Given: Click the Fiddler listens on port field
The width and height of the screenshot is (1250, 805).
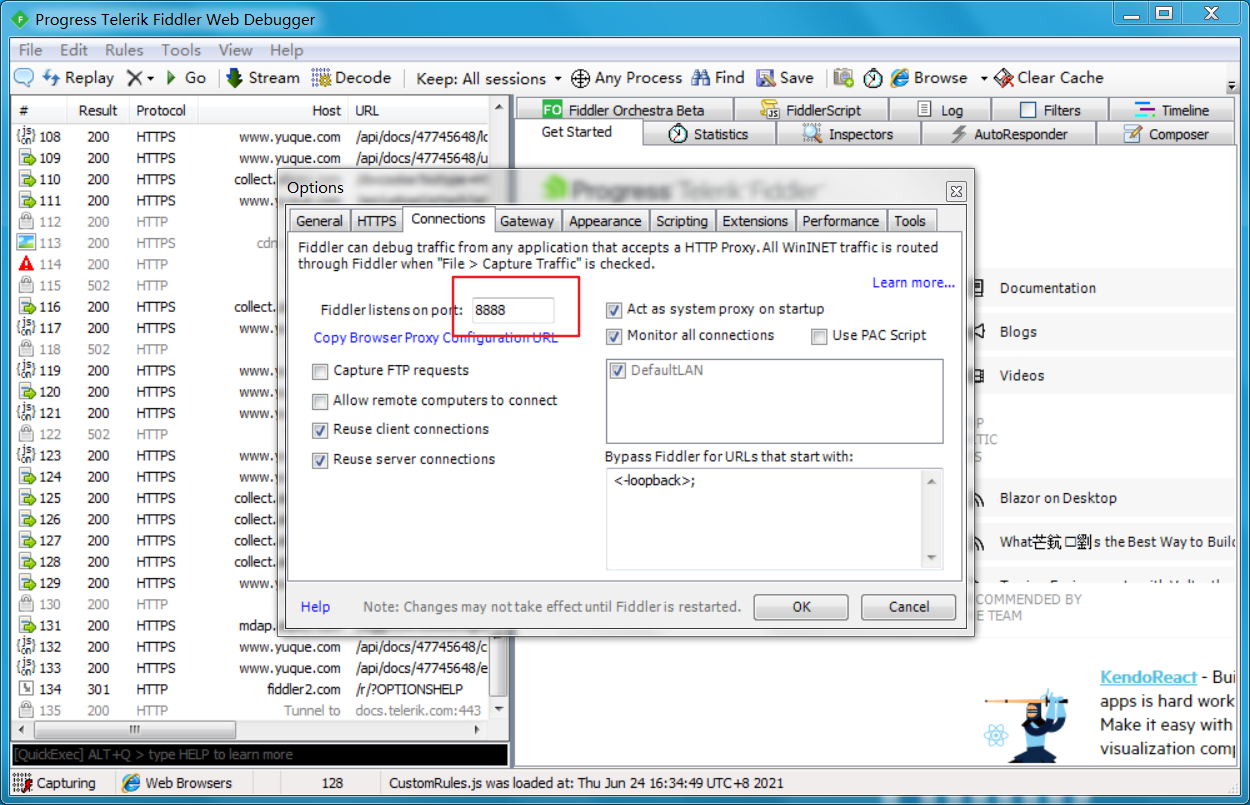Looking at the screenshot, I should coord(513,310).
